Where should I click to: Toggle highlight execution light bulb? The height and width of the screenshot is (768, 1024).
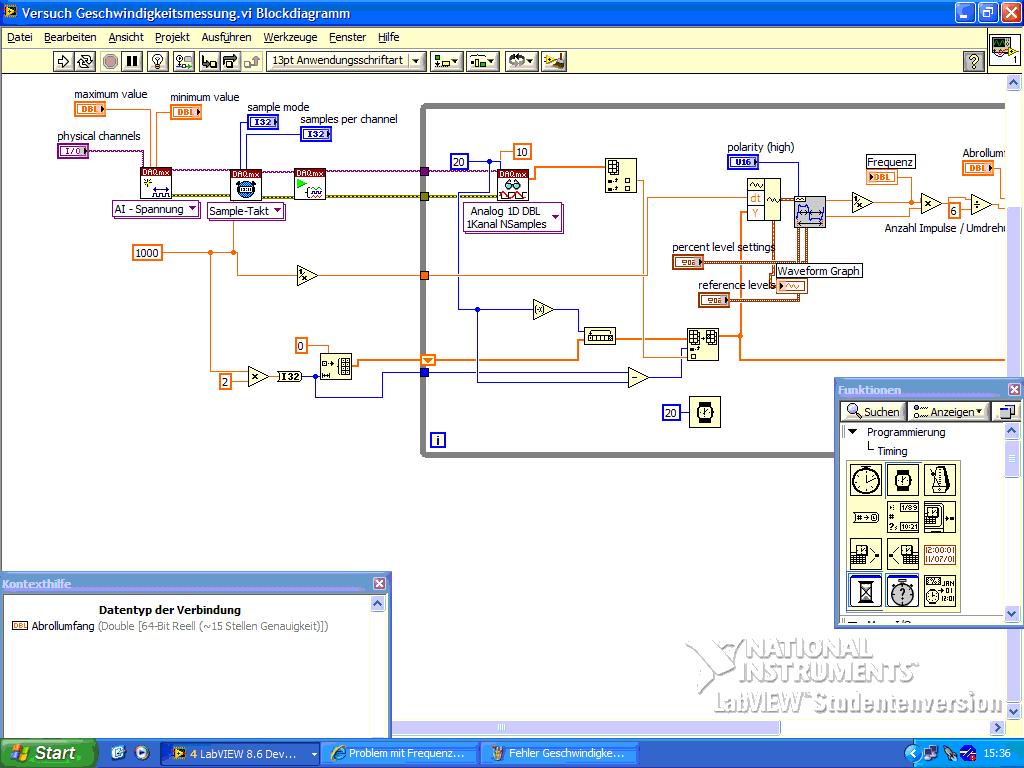[157, 61]
